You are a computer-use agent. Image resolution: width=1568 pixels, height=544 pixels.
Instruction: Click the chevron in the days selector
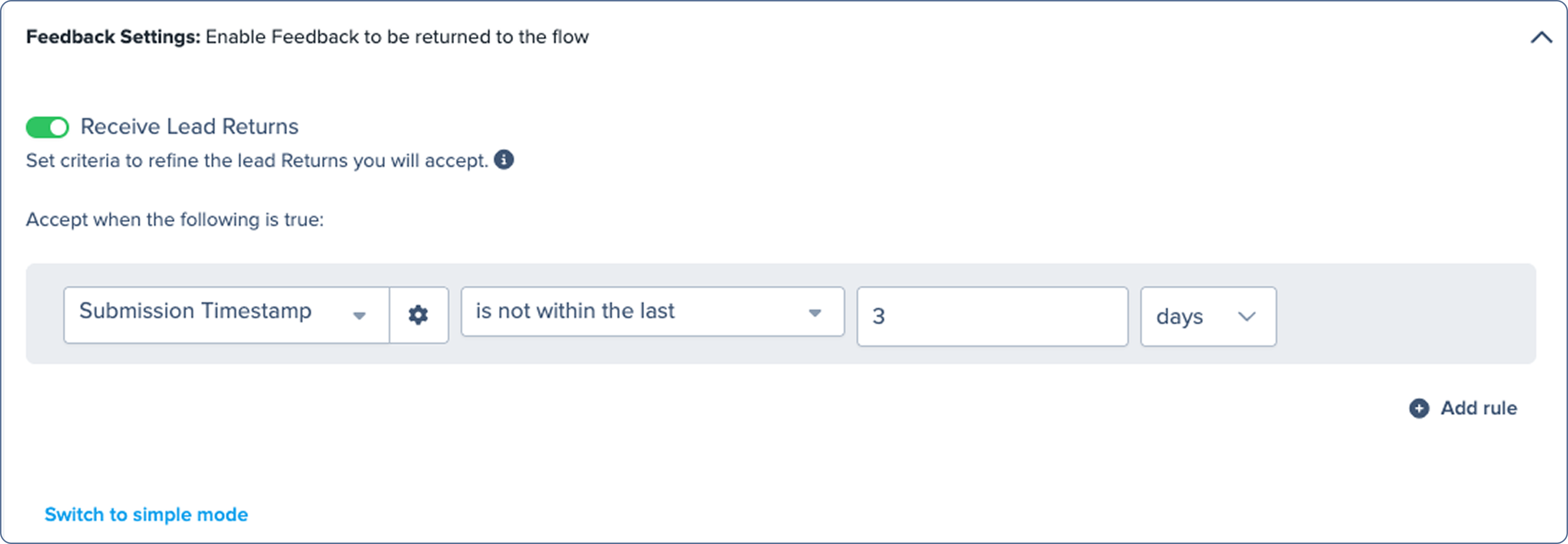(1247, 316)
